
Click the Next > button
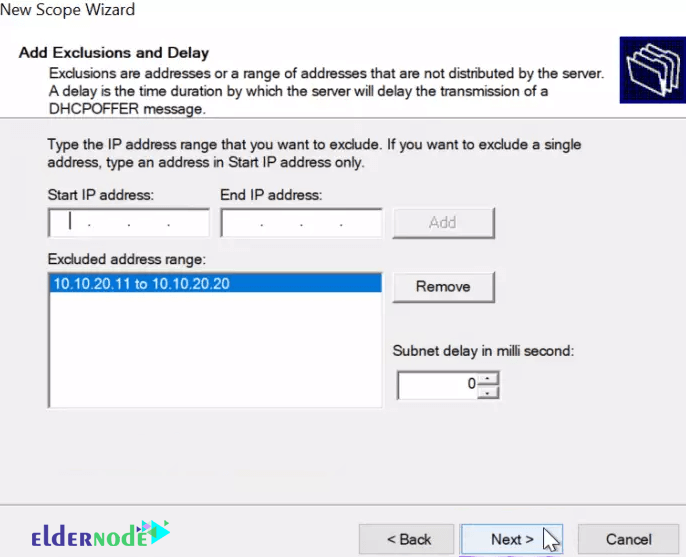click(x=511, y=539)
